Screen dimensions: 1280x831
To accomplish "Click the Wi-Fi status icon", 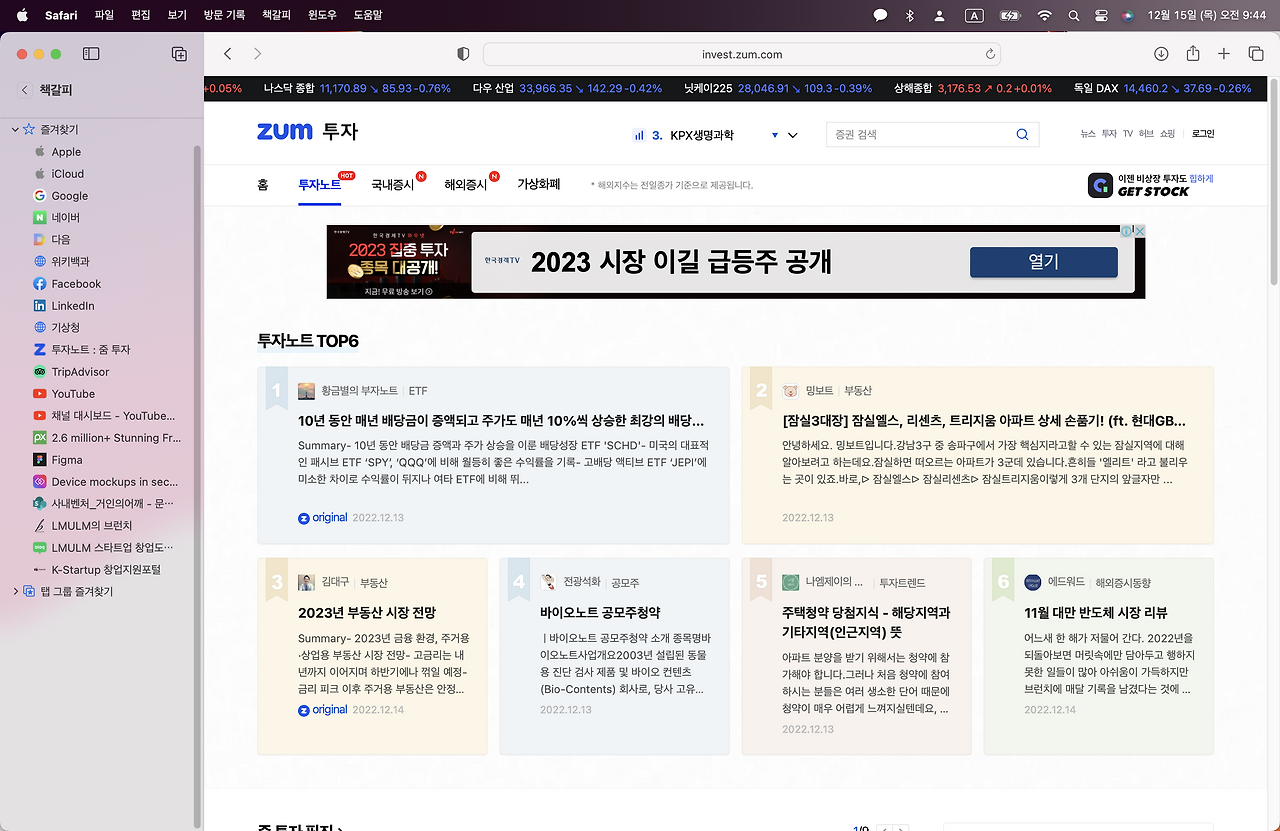I will 1045,16.
